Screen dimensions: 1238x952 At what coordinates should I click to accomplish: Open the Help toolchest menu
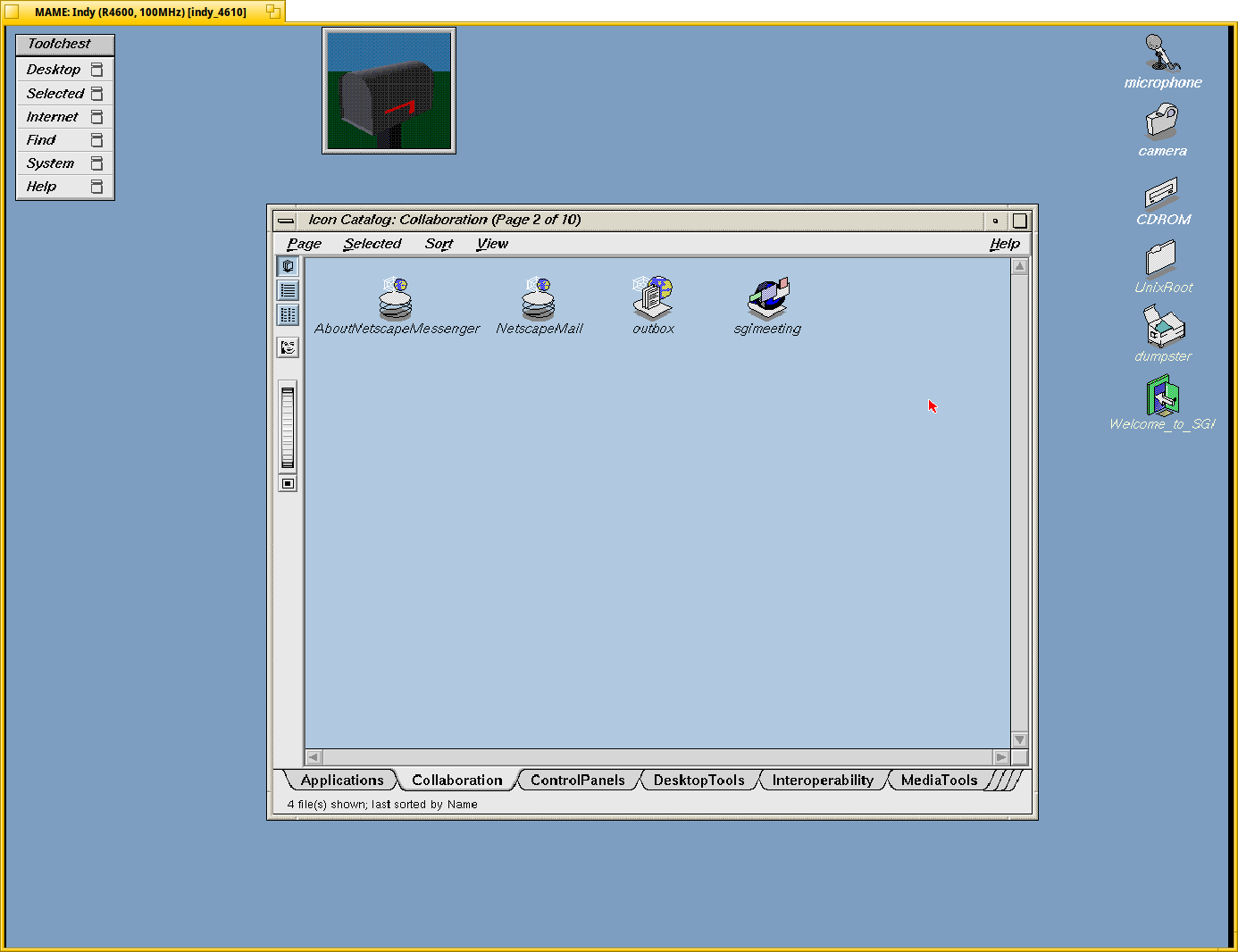click(x=65, y=187)
